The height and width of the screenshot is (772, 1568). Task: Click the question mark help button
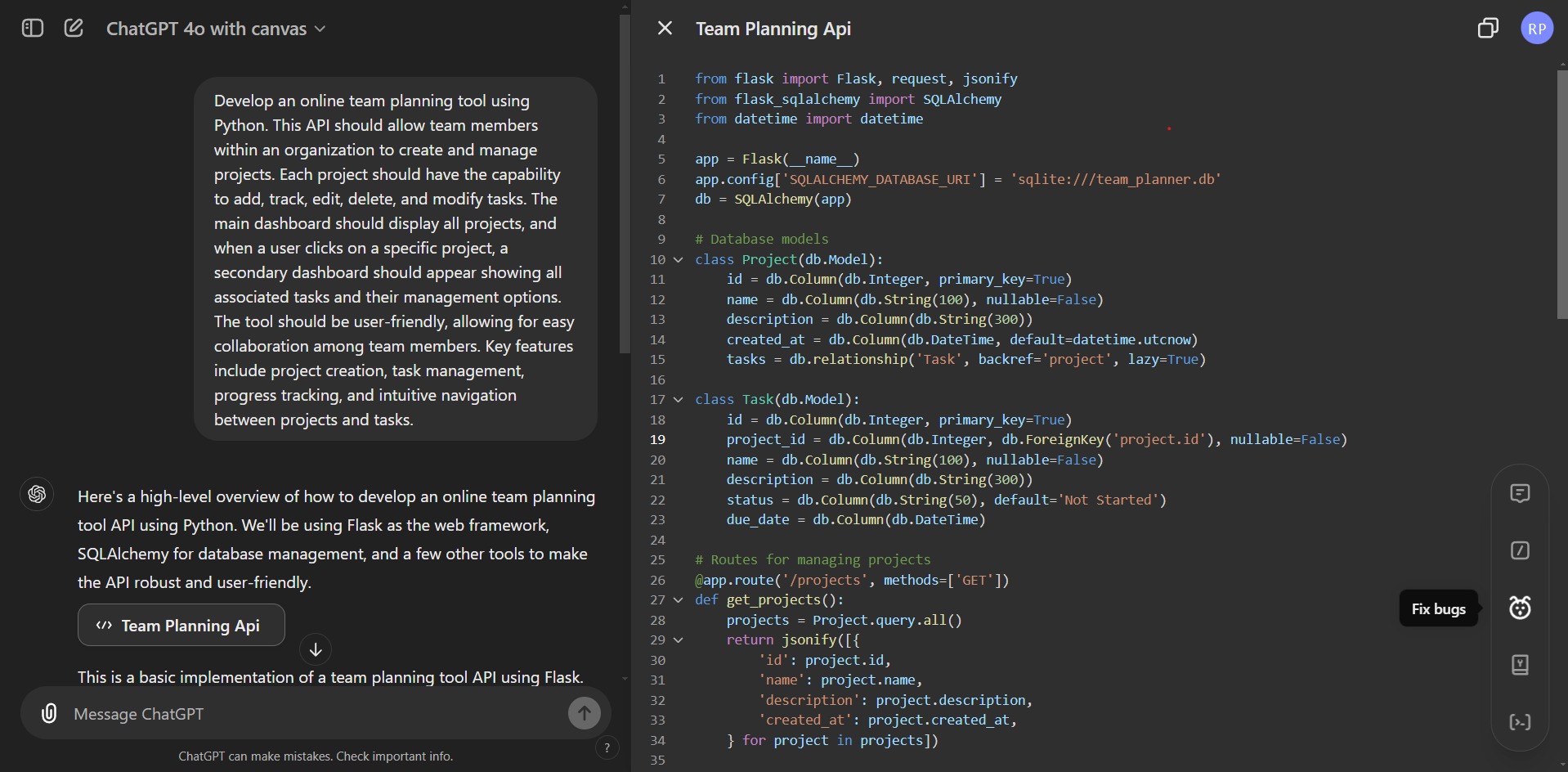coord(607,747)
